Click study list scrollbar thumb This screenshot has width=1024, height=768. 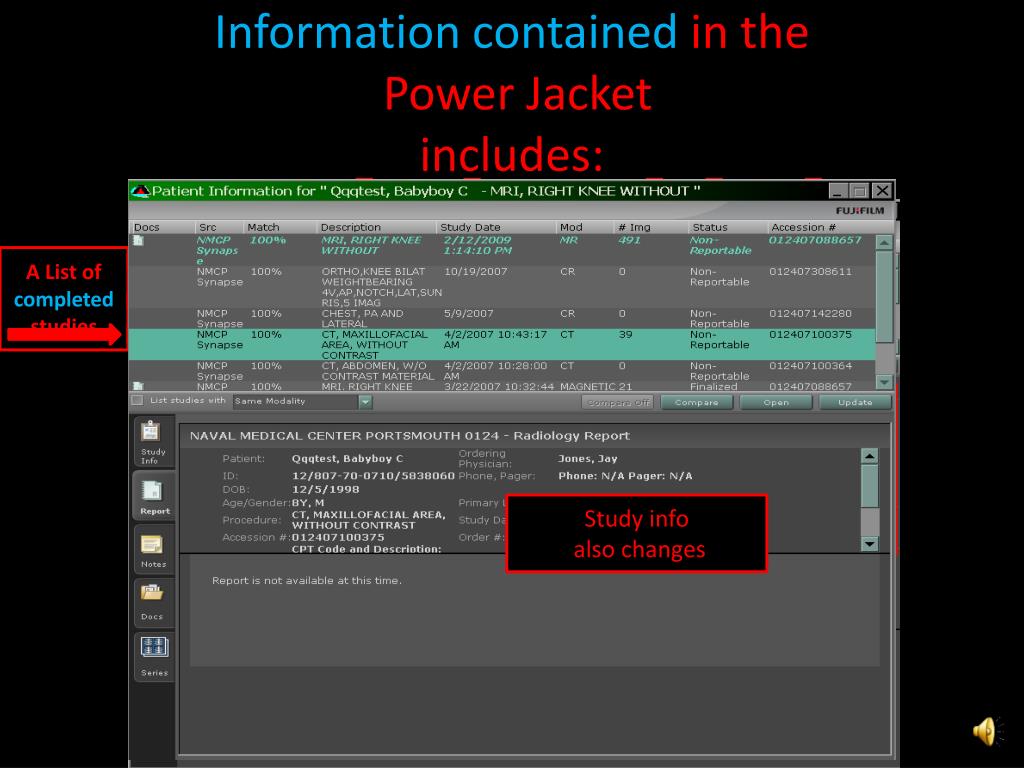pyautogui.click(x=884, y=296)
